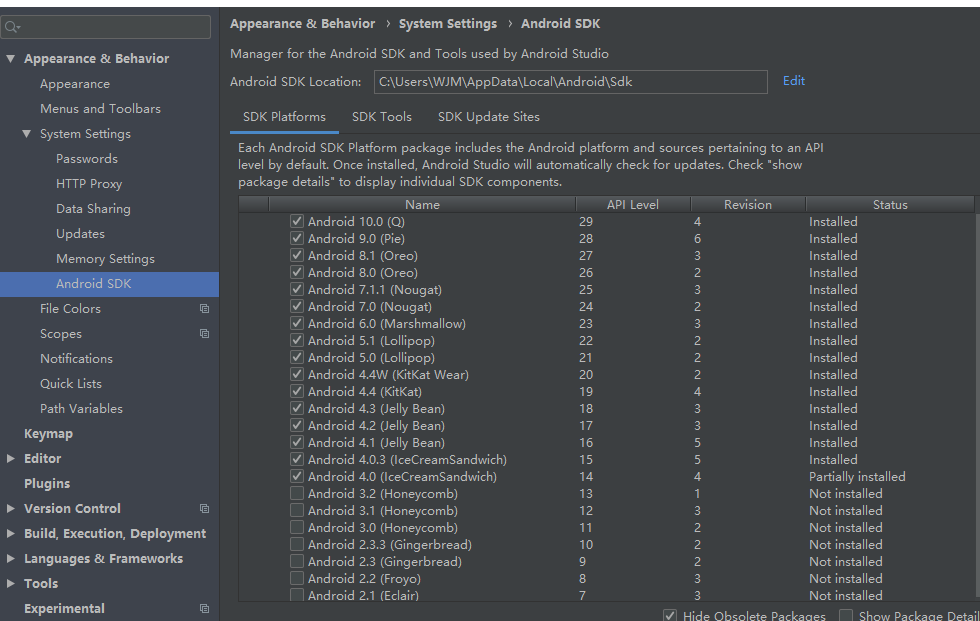The height and width of the screenshot is (621, 980).
Task: Collapse the Appearance & Behavior section
Action: tap(11, 59)
